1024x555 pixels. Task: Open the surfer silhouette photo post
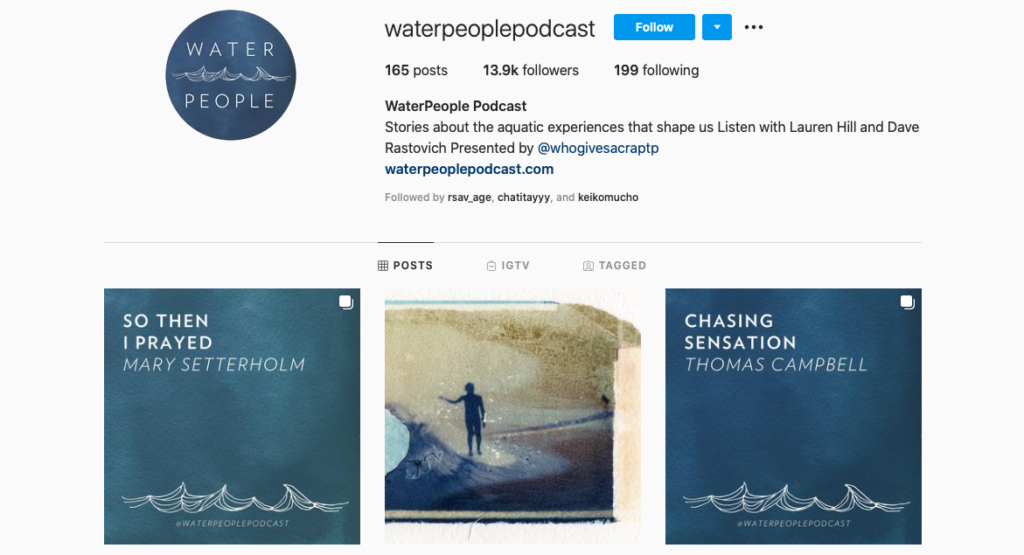tap(513, 417)
